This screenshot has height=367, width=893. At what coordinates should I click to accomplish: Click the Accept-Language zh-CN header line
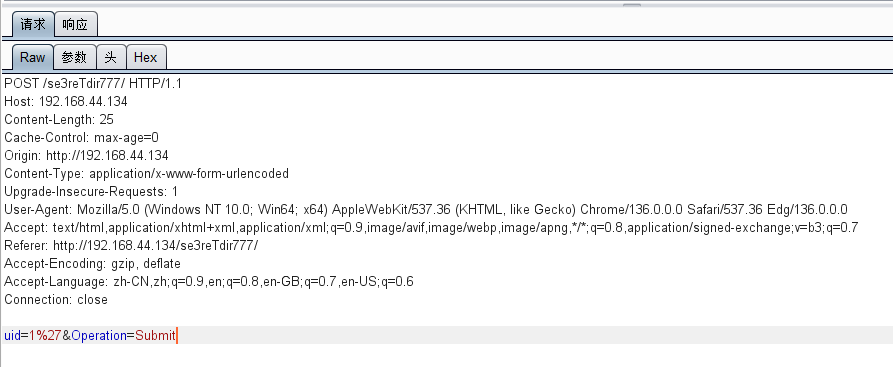[x=209, y=282]
